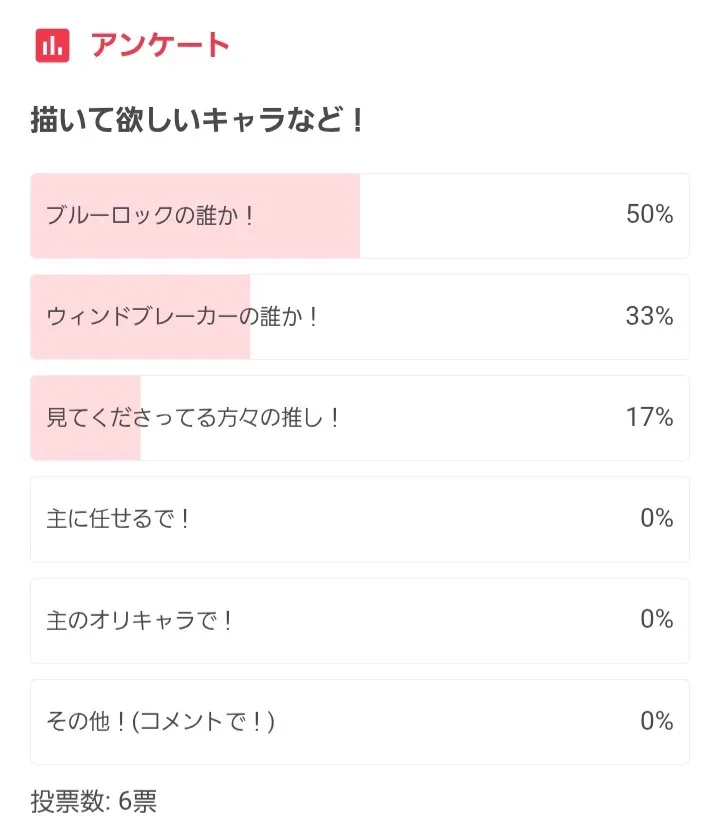The width and height of the screenshot is (720, 823).
Task: Select the 主のオリキャラで！ option label
Action: pyautogui.click(x=140, y=620)
